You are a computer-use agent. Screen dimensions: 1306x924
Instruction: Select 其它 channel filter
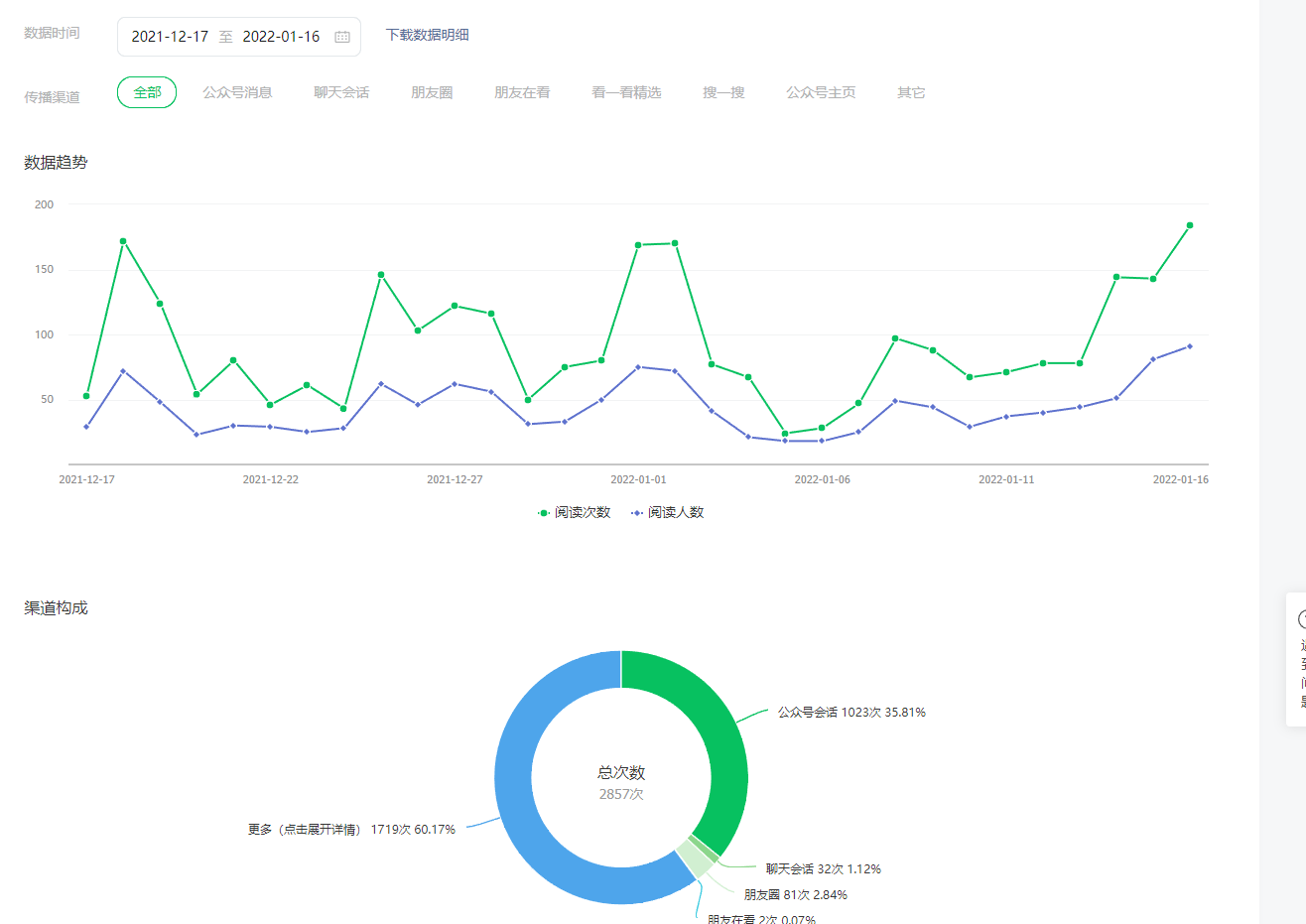pyautogui.click(x=911, y=92)
